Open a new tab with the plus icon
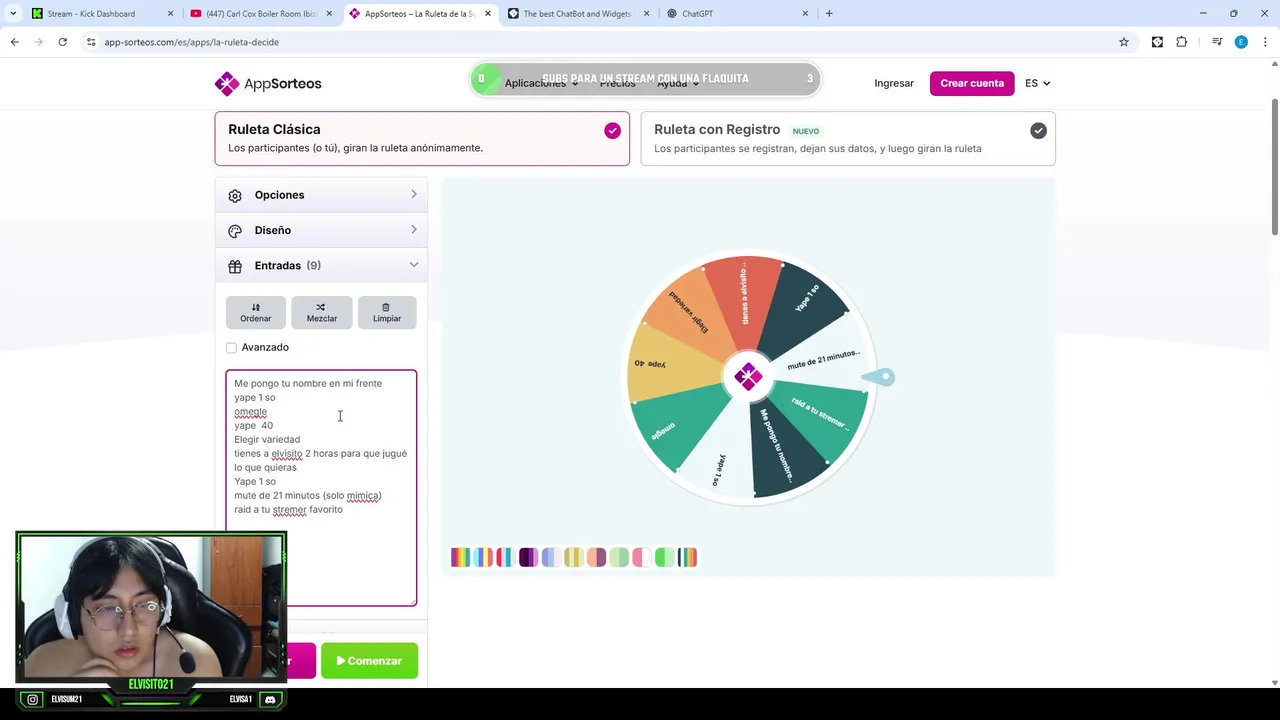 [829, 14]
